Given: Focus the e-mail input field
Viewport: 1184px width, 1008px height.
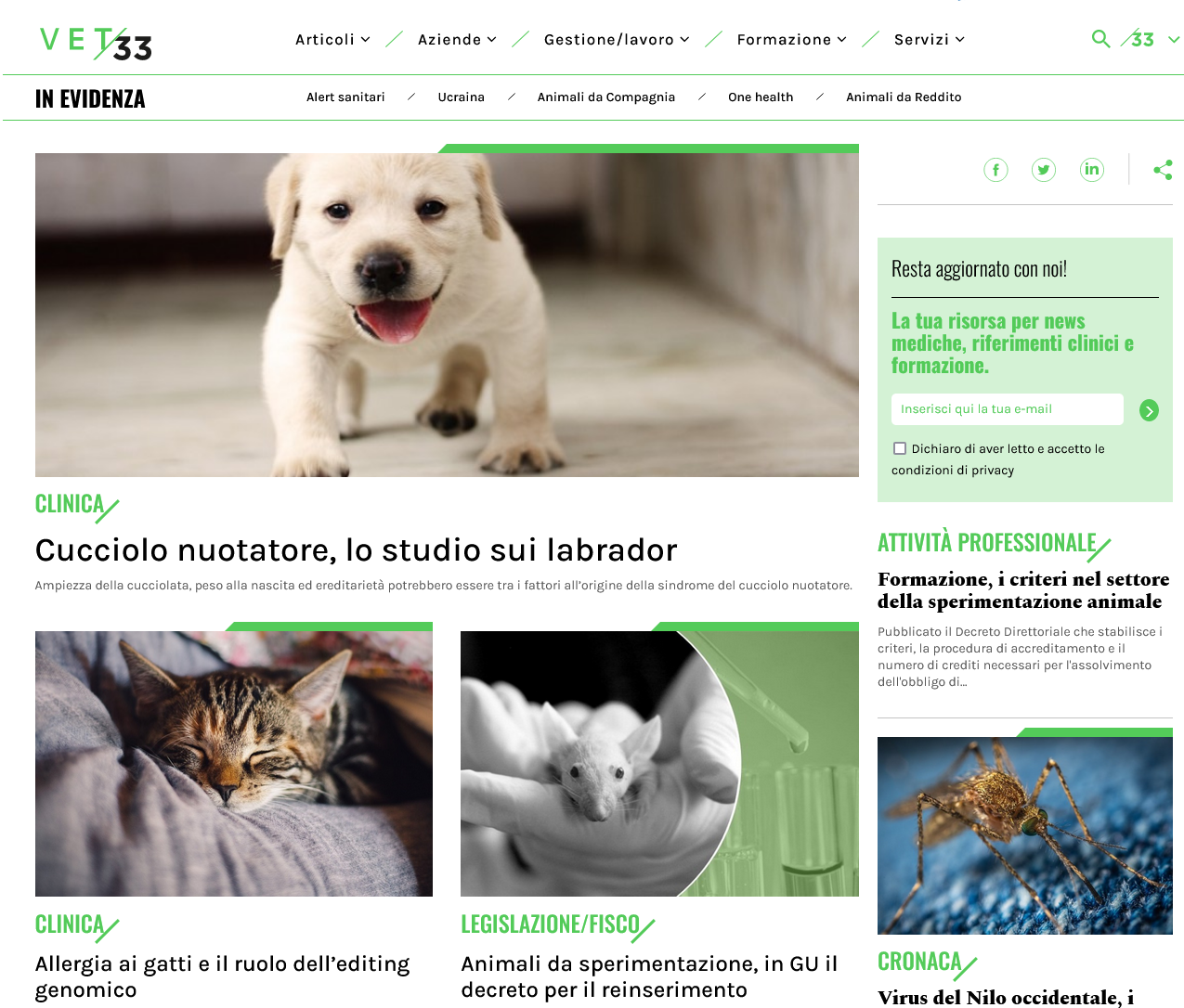Looking at the screenshot, I should [x=1007, y=409].
